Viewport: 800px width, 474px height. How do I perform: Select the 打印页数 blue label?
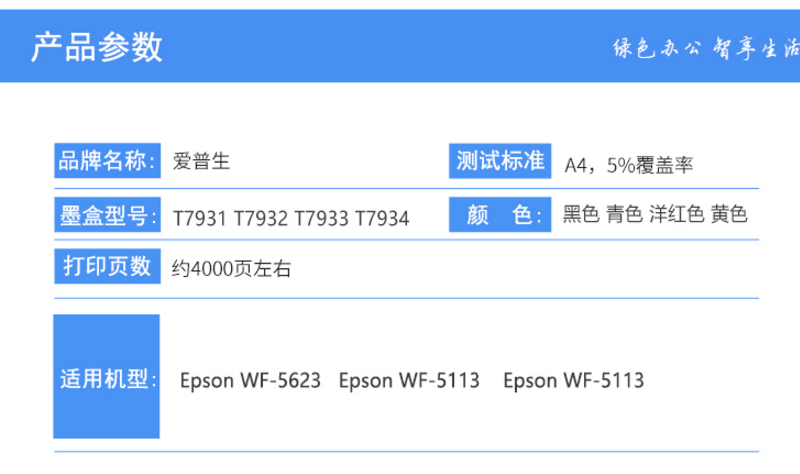point(106,267)
